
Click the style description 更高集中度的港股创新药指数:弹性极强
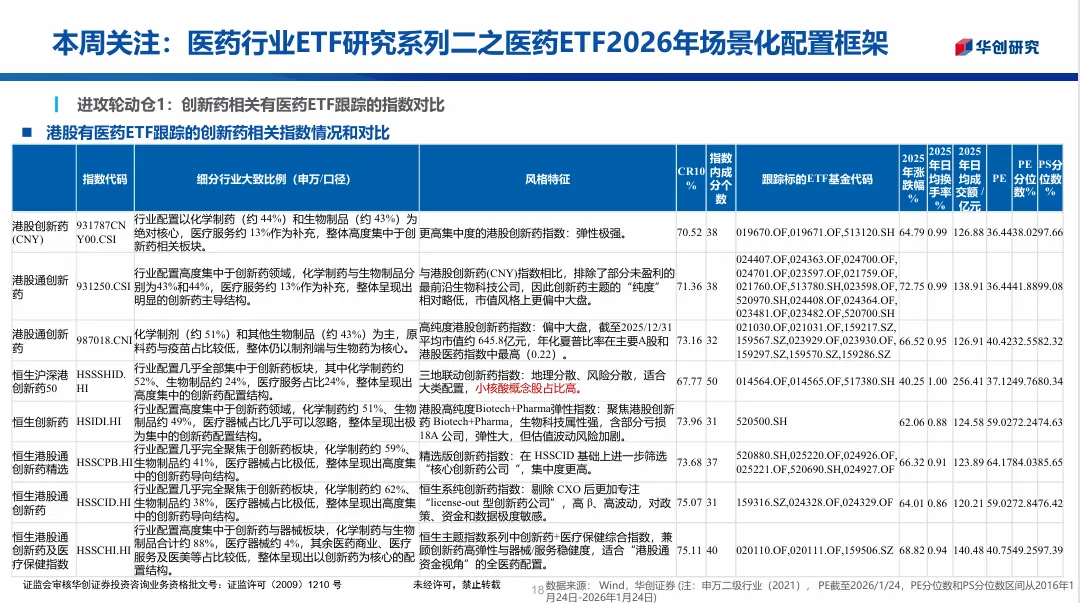[523, 234]
